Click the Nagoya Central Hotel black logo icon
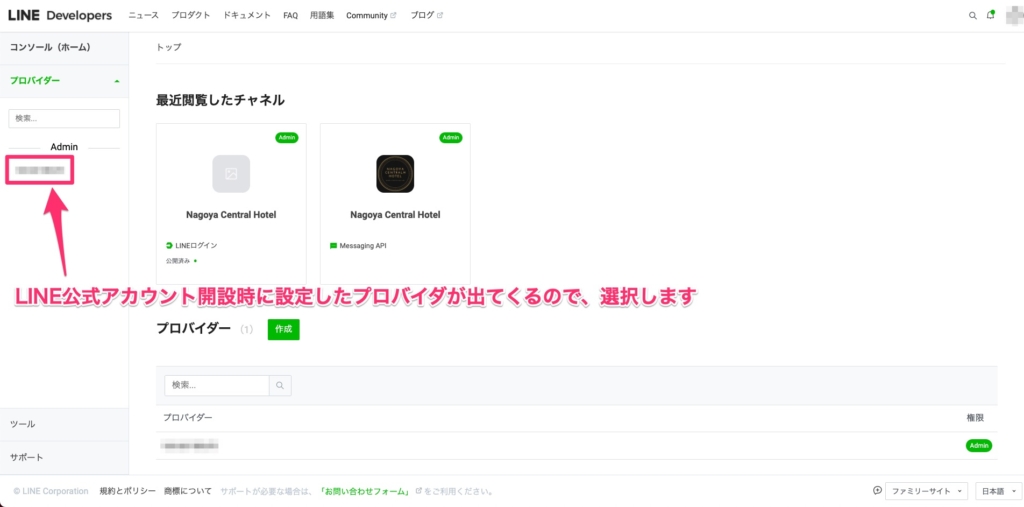 395,174
